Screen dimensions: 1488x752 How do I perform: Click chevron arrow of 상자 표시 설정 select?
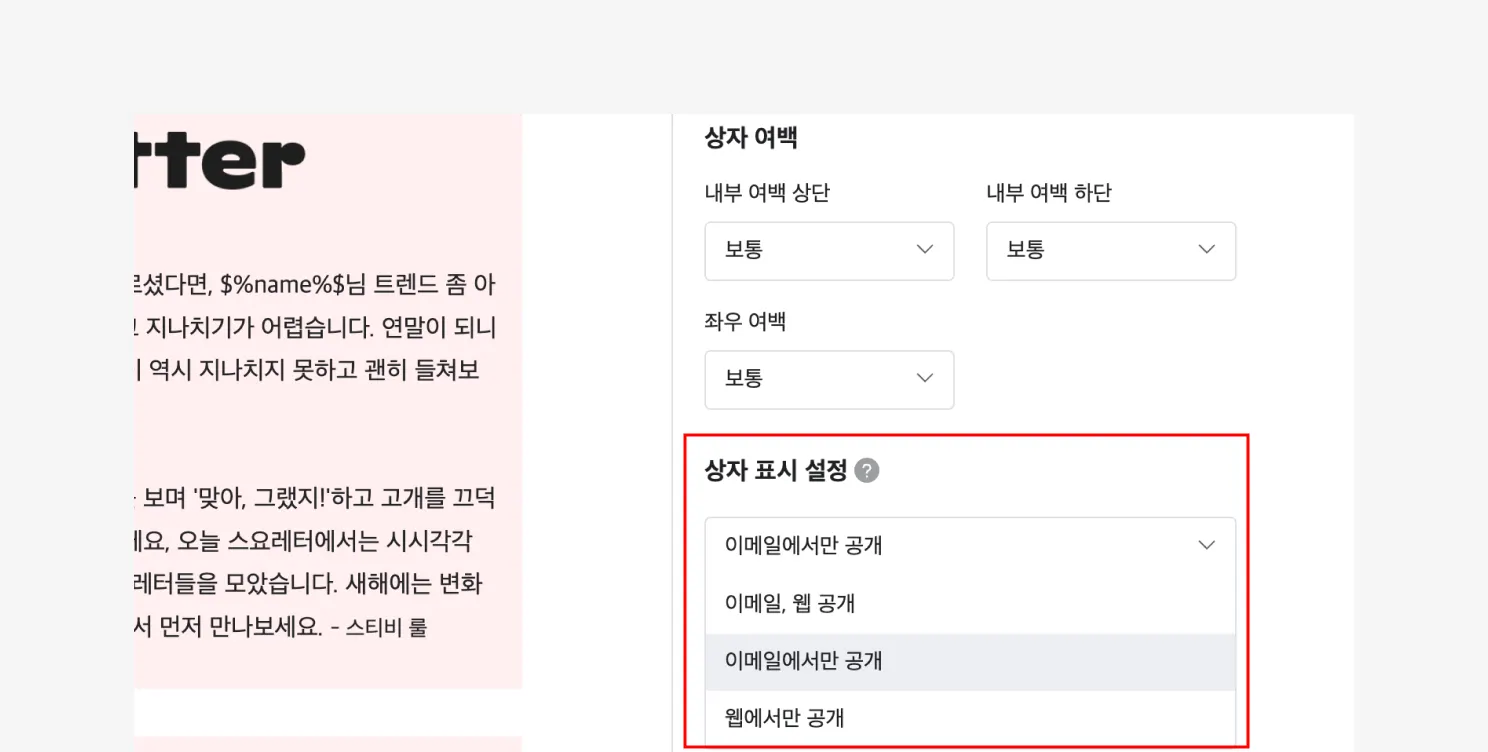pyautogui.click(x=1207, y=545)
